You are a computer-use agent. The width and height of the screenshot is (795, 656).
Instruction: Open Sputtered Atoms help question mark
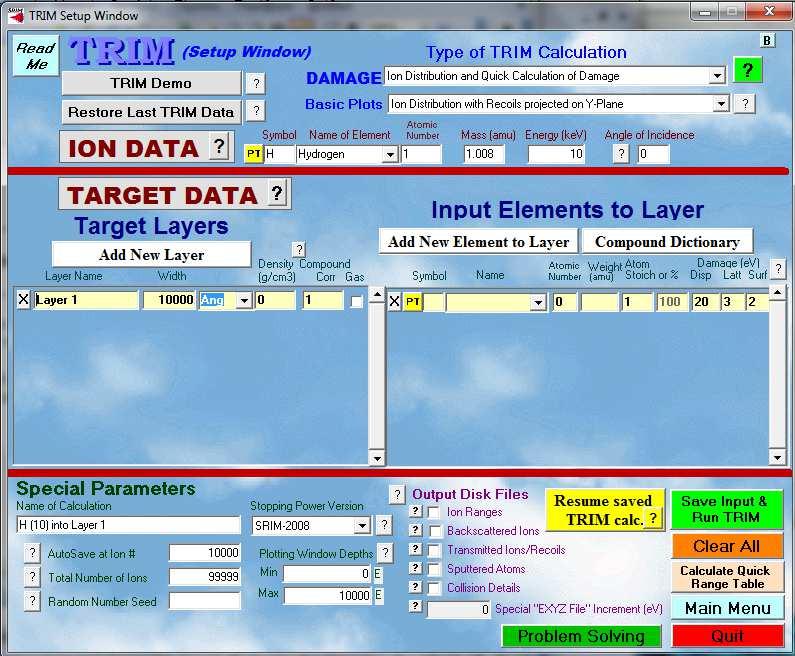click(415, 568)
